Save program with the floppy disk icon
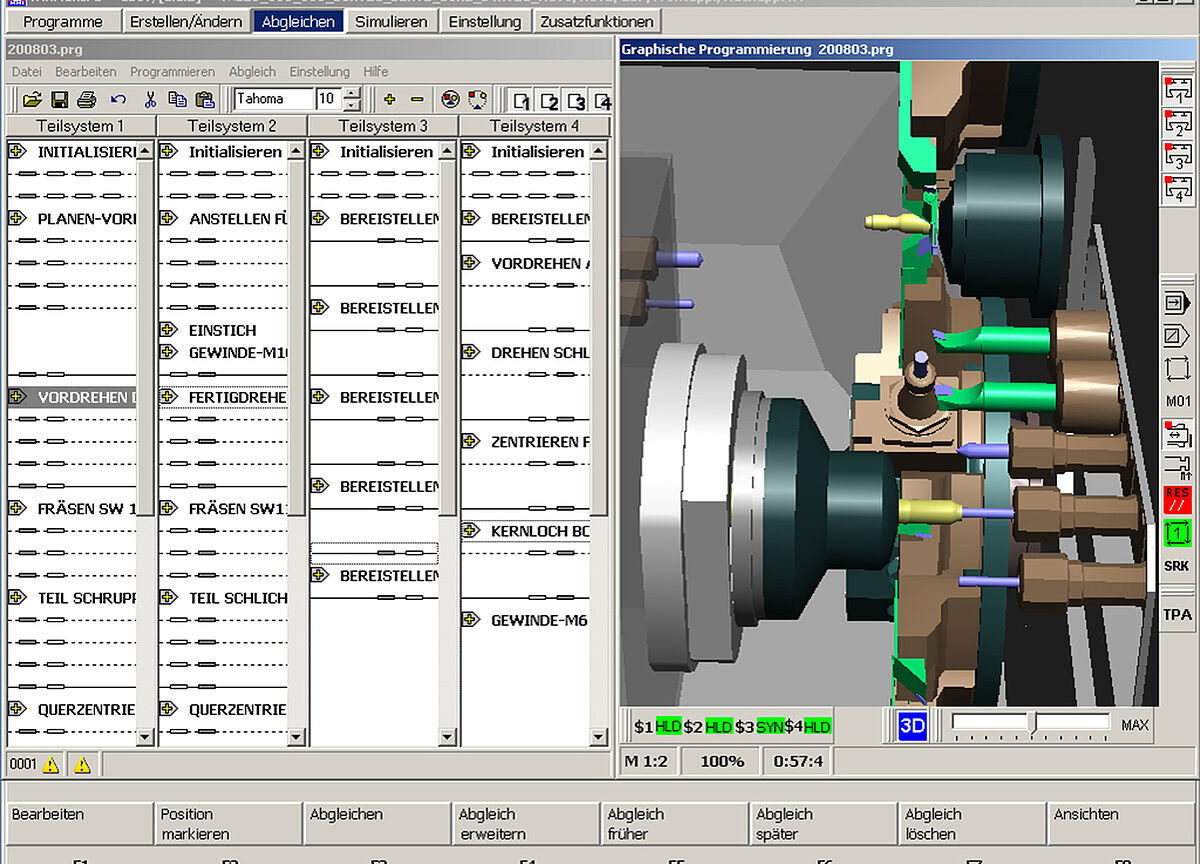The width and height of the screenshot is (1200, 864). point(59,99)
